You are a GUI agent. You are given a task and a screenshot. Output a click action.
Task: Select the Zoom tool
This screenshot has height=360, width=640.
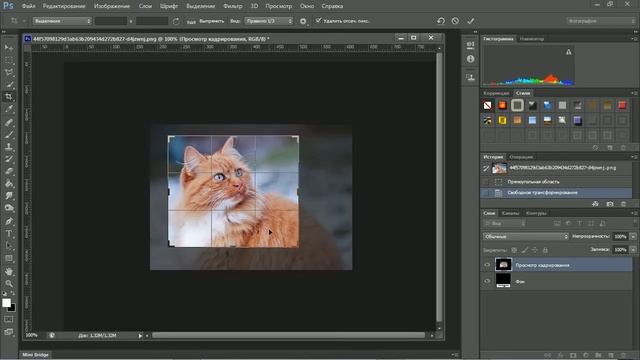[x=9, y=283]
